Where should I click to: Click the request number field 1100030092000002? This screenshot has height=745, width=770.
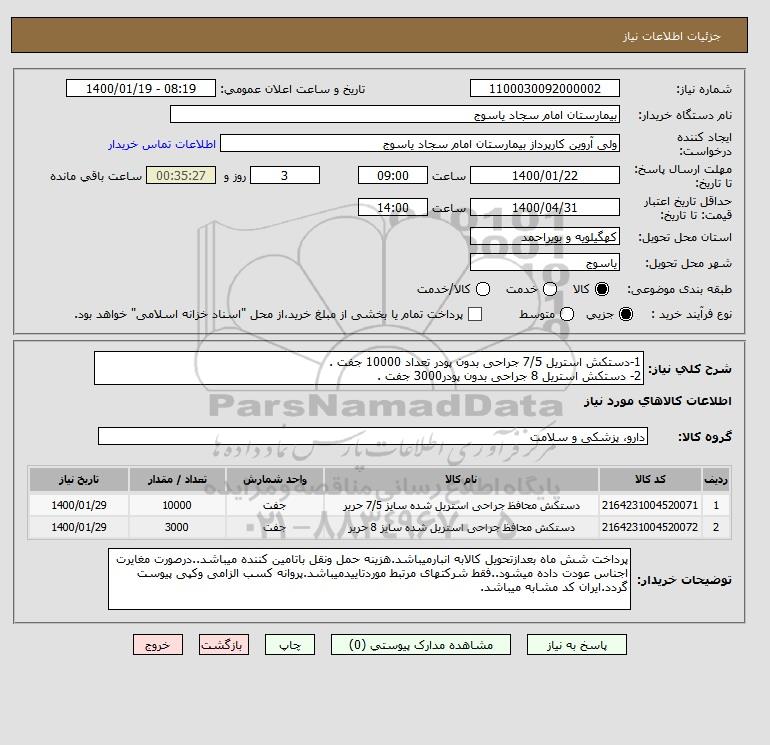pyautogui.click(x=545, y=88)
